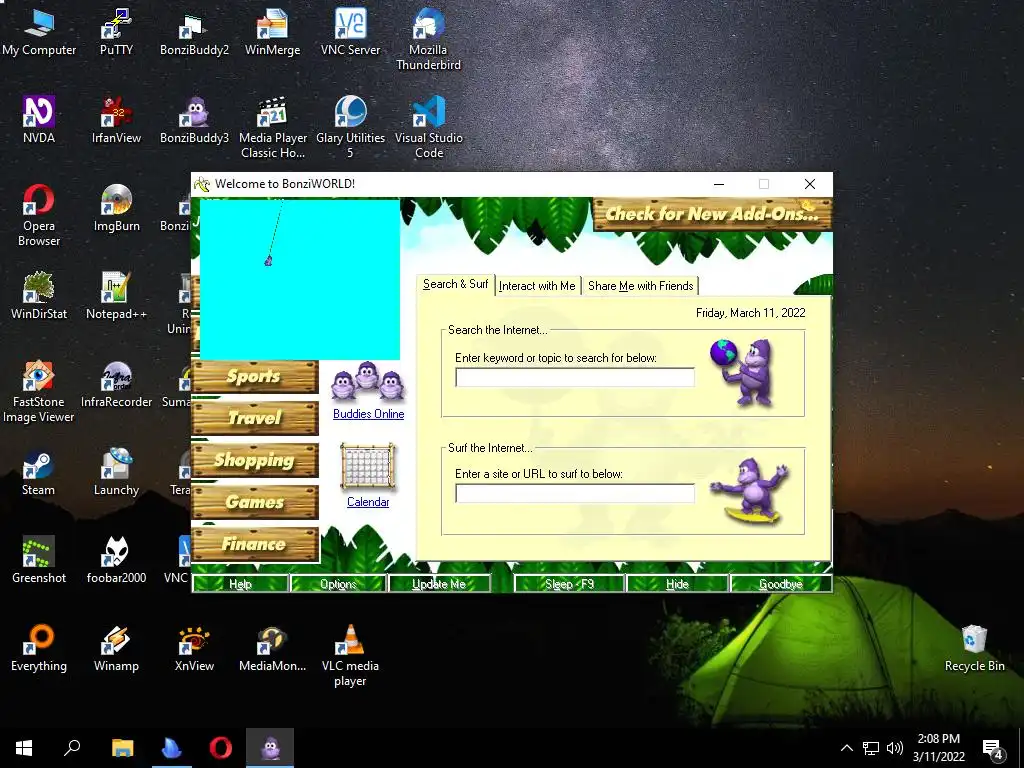Open the Buddies Online link
The image size is (1024, 768).
pos(368,414)
